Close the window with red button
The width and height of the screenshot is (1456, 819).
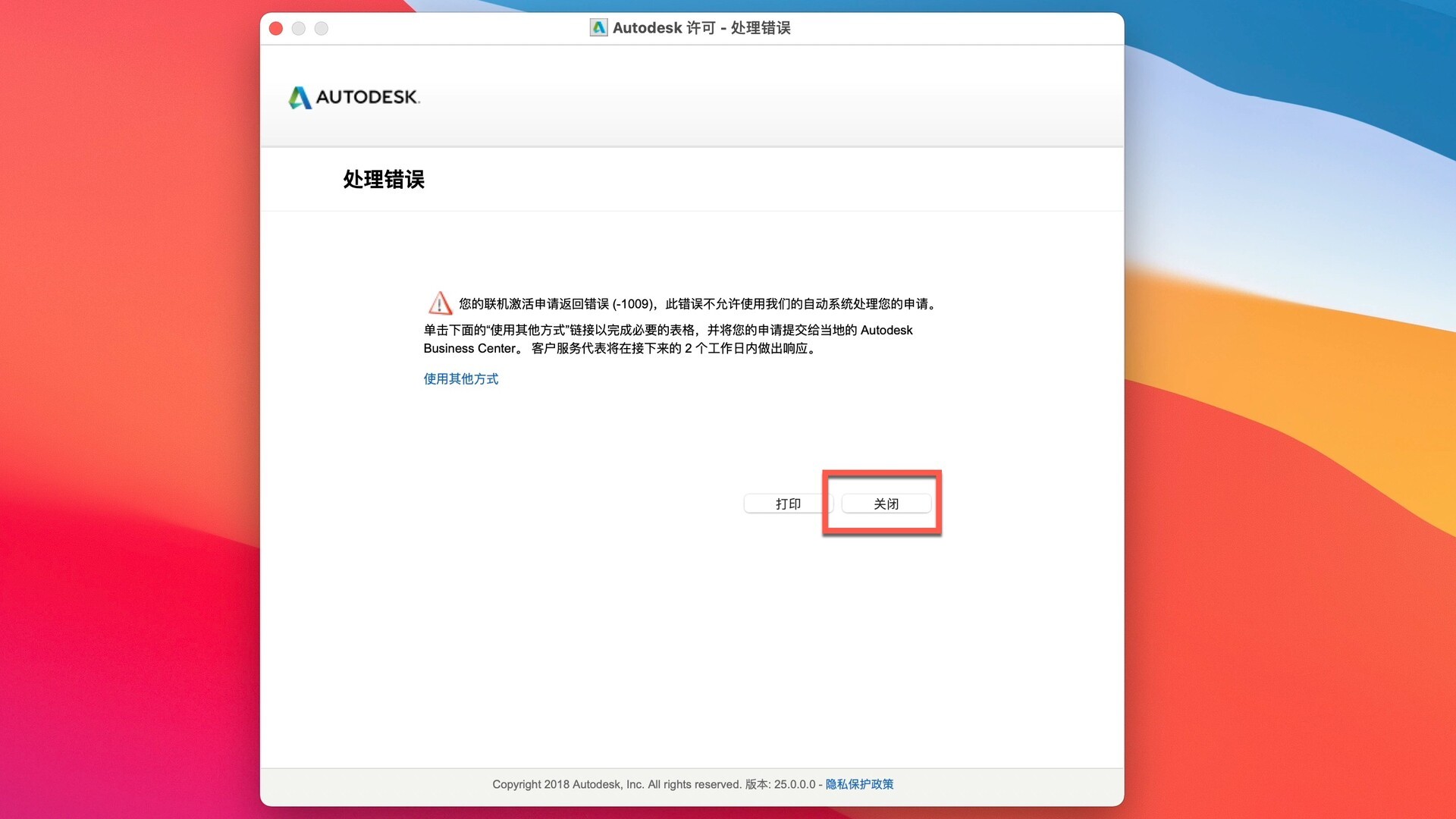pos(276,29)
